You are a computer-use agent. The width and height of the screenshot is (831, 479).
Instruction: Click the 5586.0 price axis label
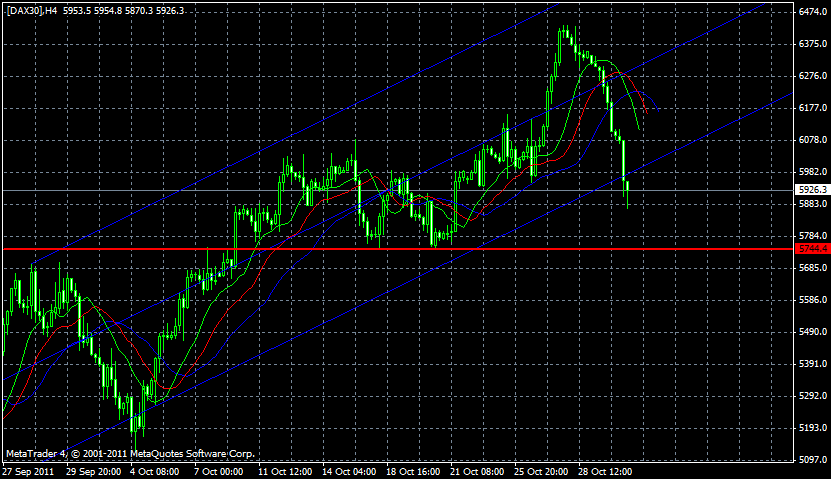click(813, 299)
